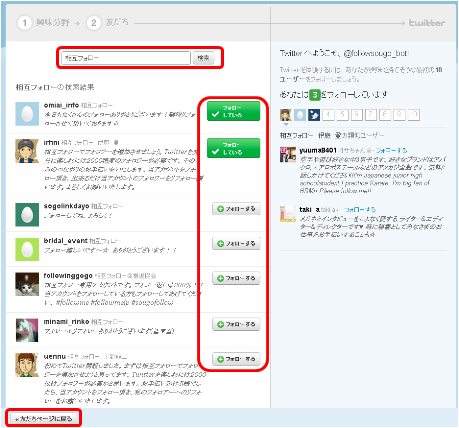Viewport: 459px width, 428px height.
Task: Open bridal_event's lime egg avatar
Action: pos(27,249)
